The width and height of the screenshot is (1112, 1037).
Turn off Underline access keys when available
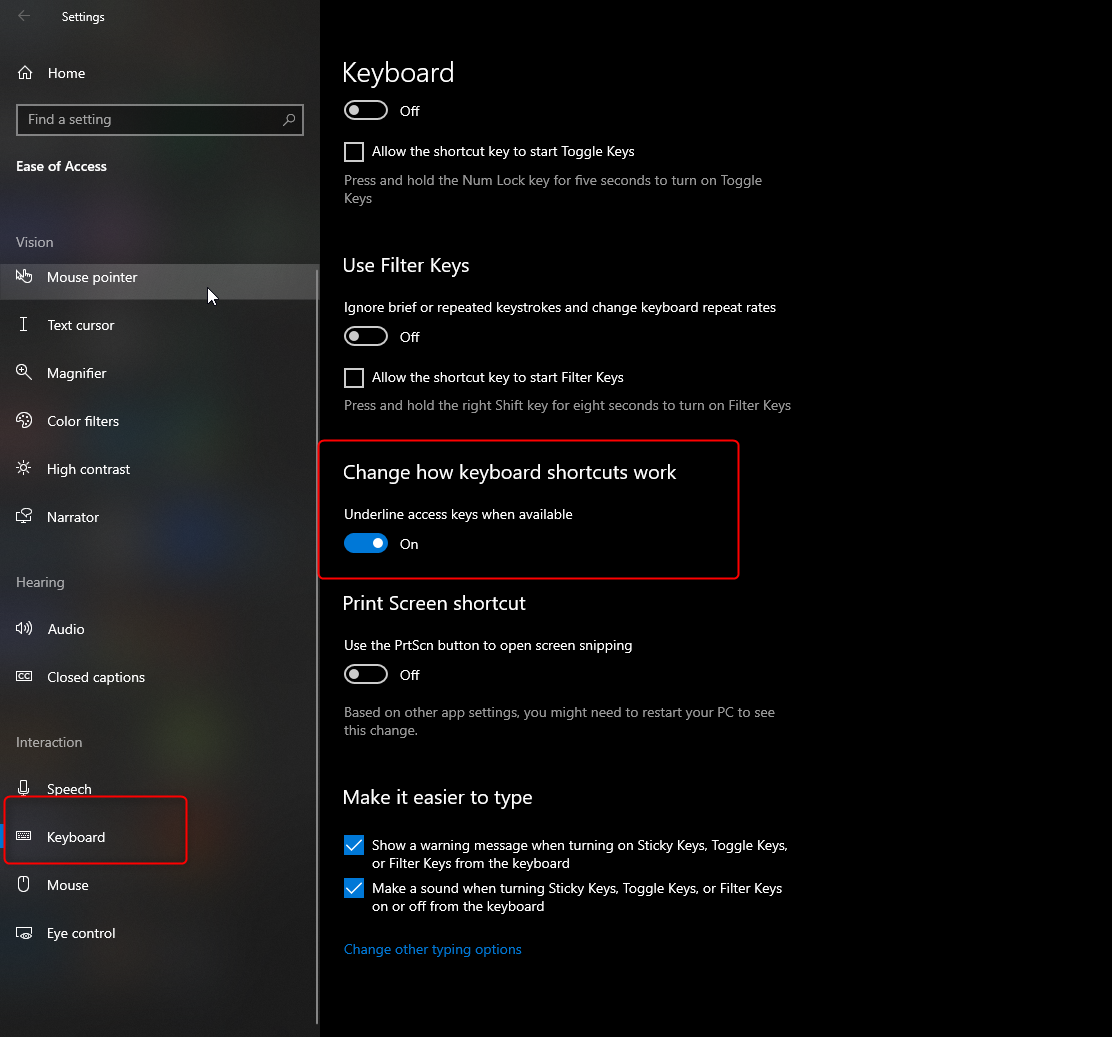(x=366, y=543)
